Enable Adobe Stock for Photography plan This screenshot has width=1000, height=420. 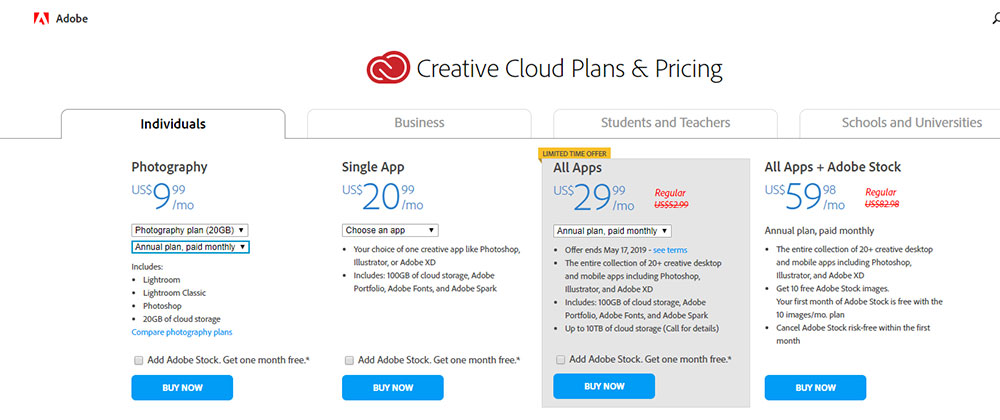click(138, 360)
